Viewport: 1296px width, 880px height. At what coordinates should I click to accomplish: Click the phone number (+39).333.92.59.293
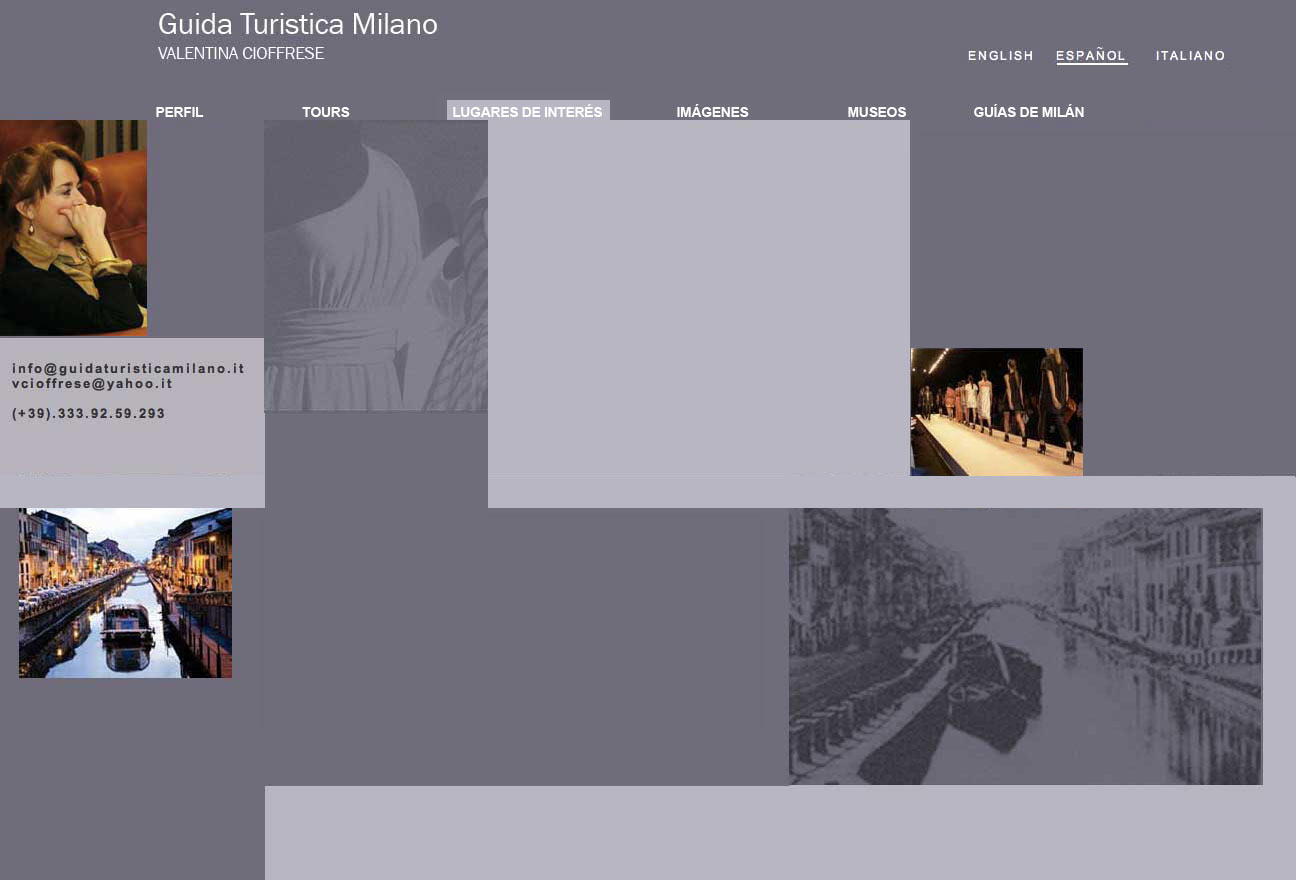click(x=88, y=413)
